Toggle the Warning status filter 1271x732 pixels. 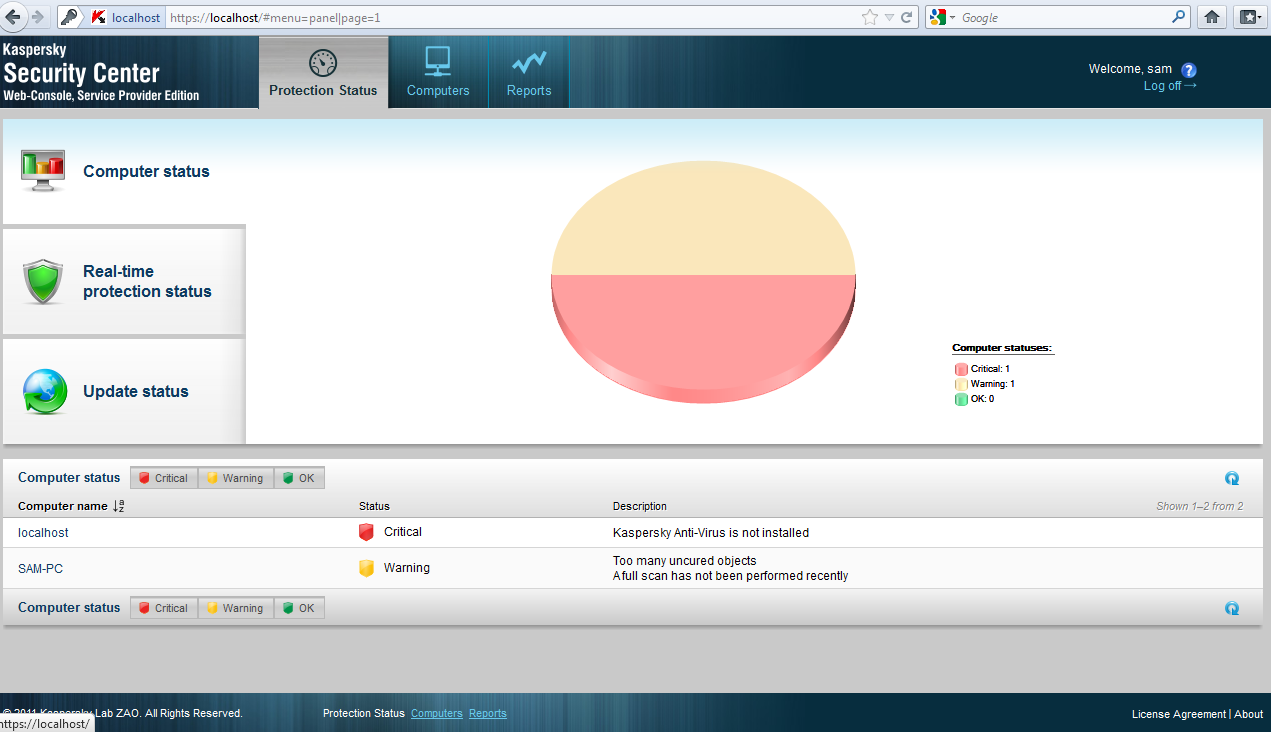tap(235, 477)
